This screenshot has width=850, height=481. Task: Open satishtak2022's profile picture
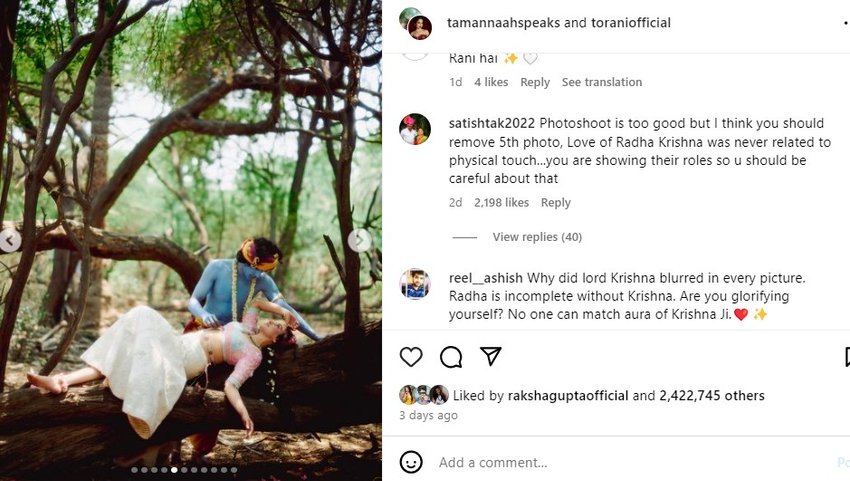tap(415, 130)
